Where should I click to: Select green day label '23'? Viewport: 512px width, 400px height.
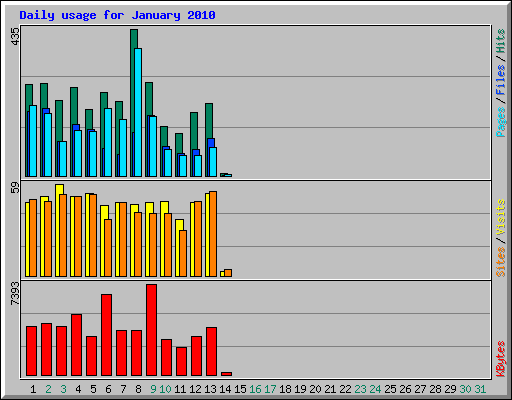click(360, 389)
